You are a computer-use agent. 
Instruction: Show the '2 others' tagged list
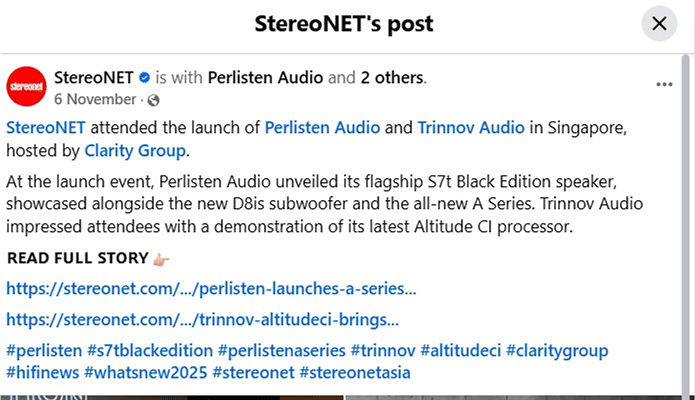click(x=393, y=77)
